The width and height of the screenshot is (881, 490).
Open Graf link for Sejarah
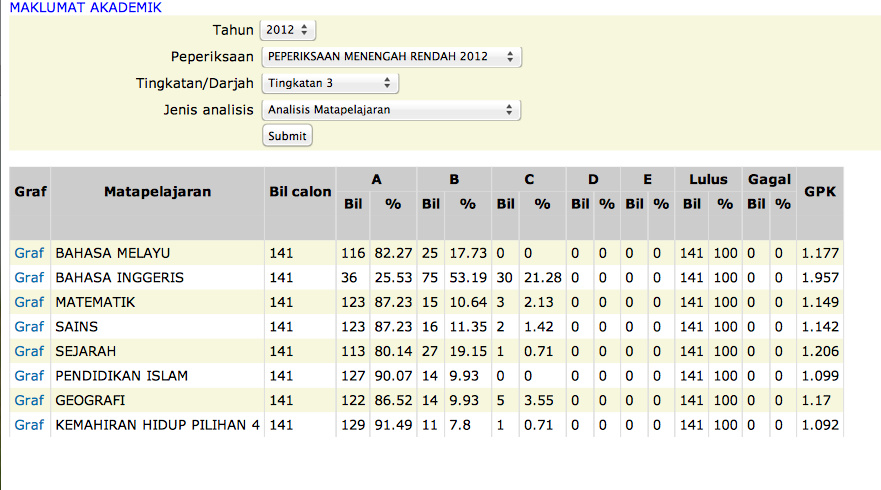(x=29, y=351)
